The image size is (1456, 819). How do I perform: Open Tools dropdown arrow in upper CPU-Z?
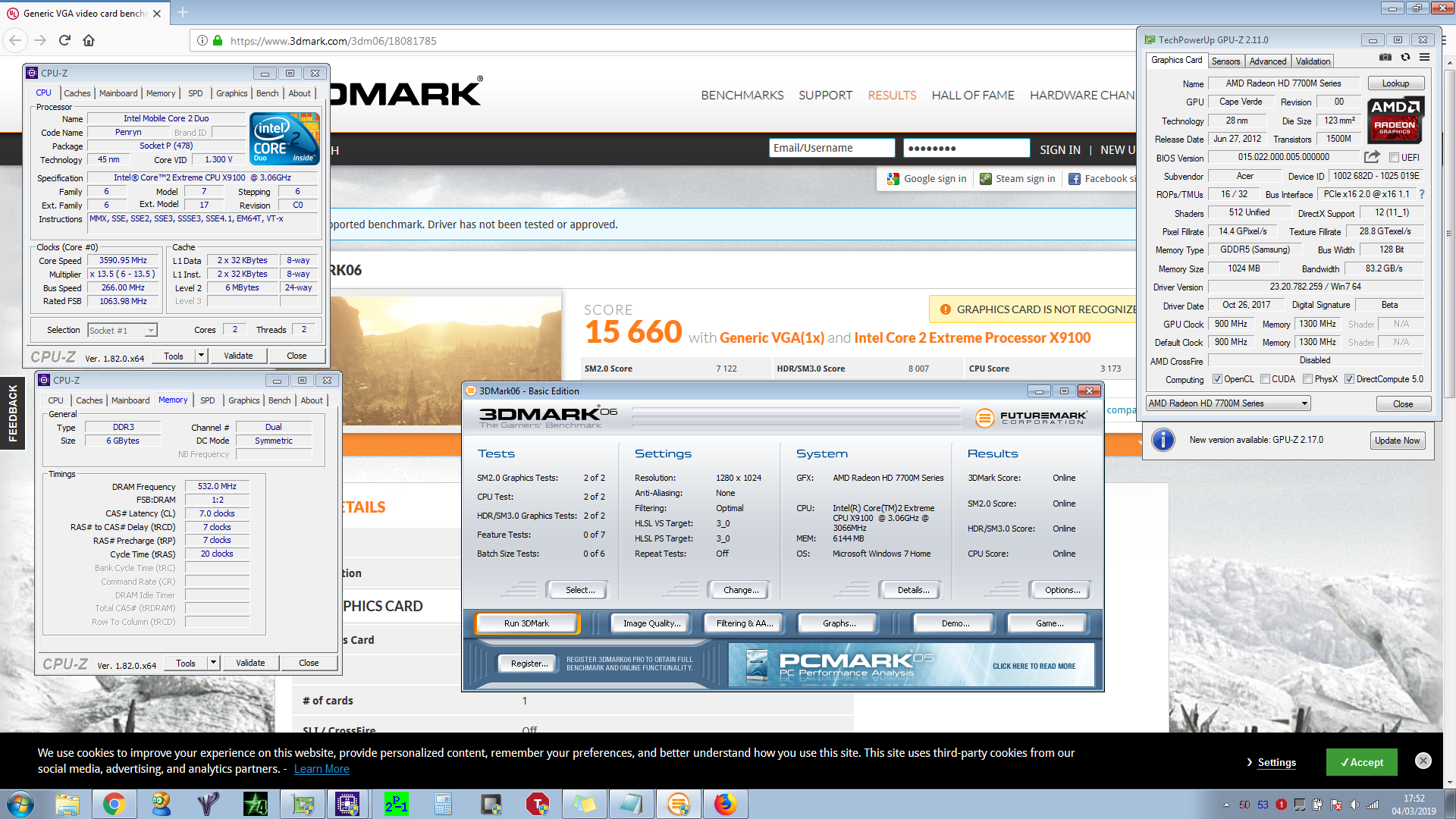coord(201,356)
